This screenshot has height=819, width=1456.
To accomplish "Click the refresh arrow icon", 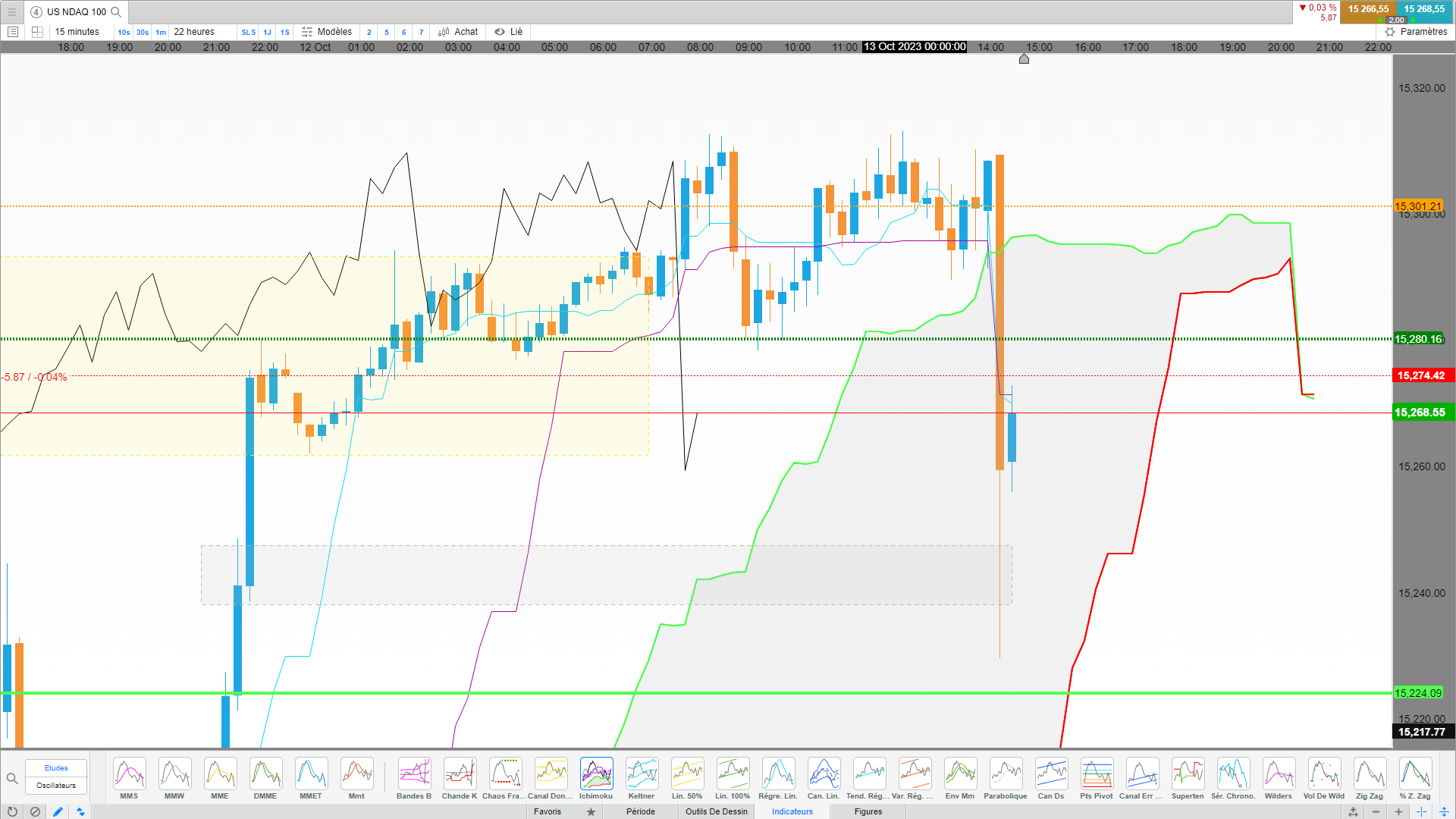I will 12,811.
